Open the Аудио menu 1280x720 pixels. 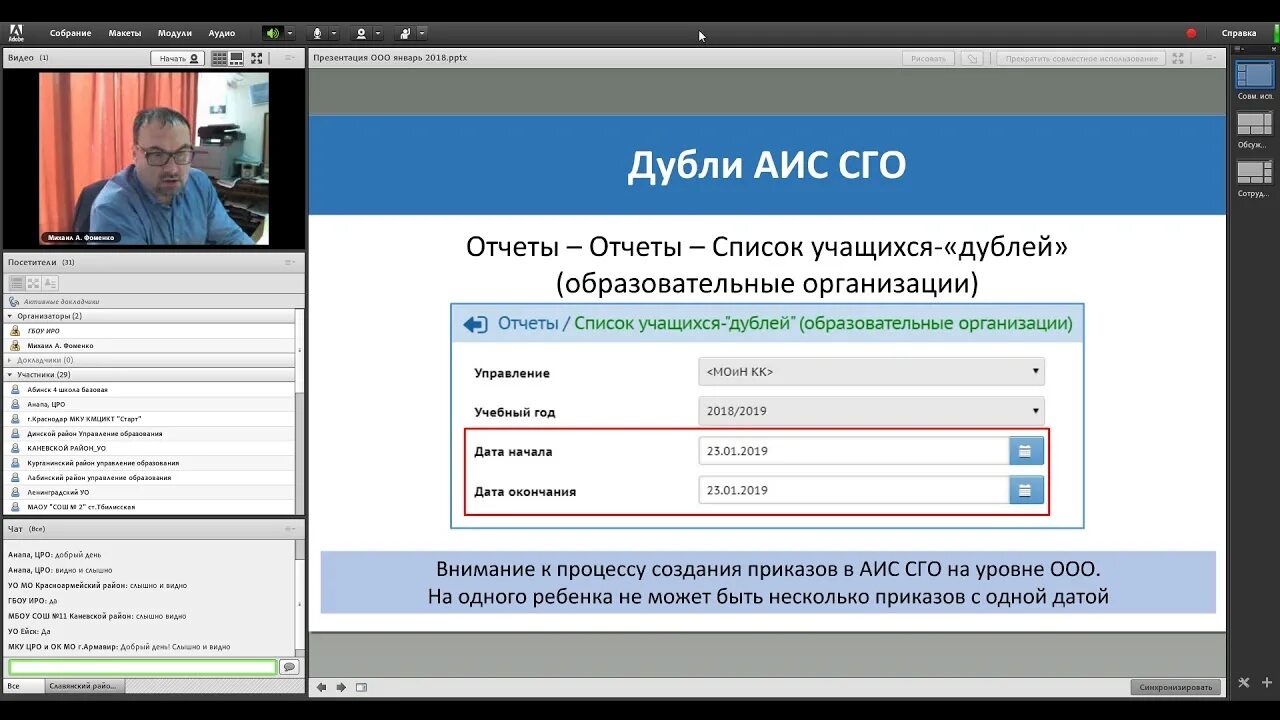click(222, 33)
